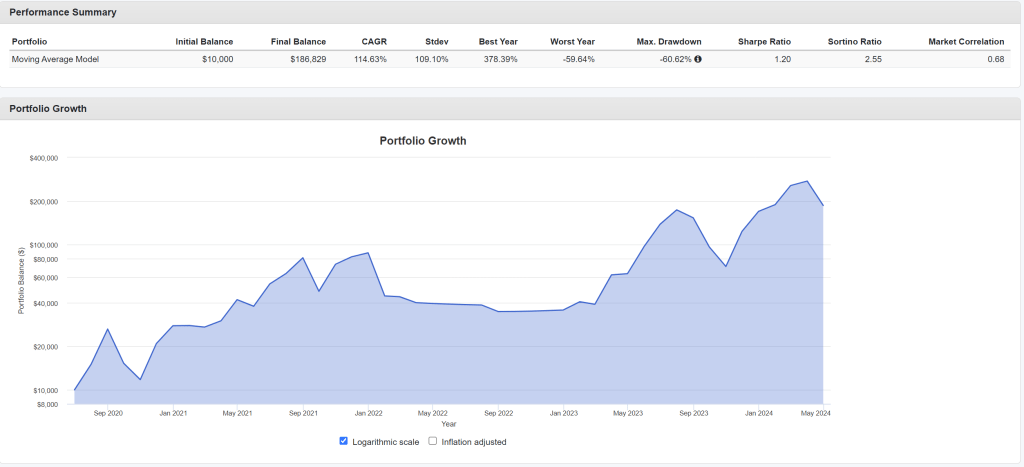Toggle the Logarithmic scale checkbox
Viewport: 1024px width, 467px height.
344,441
